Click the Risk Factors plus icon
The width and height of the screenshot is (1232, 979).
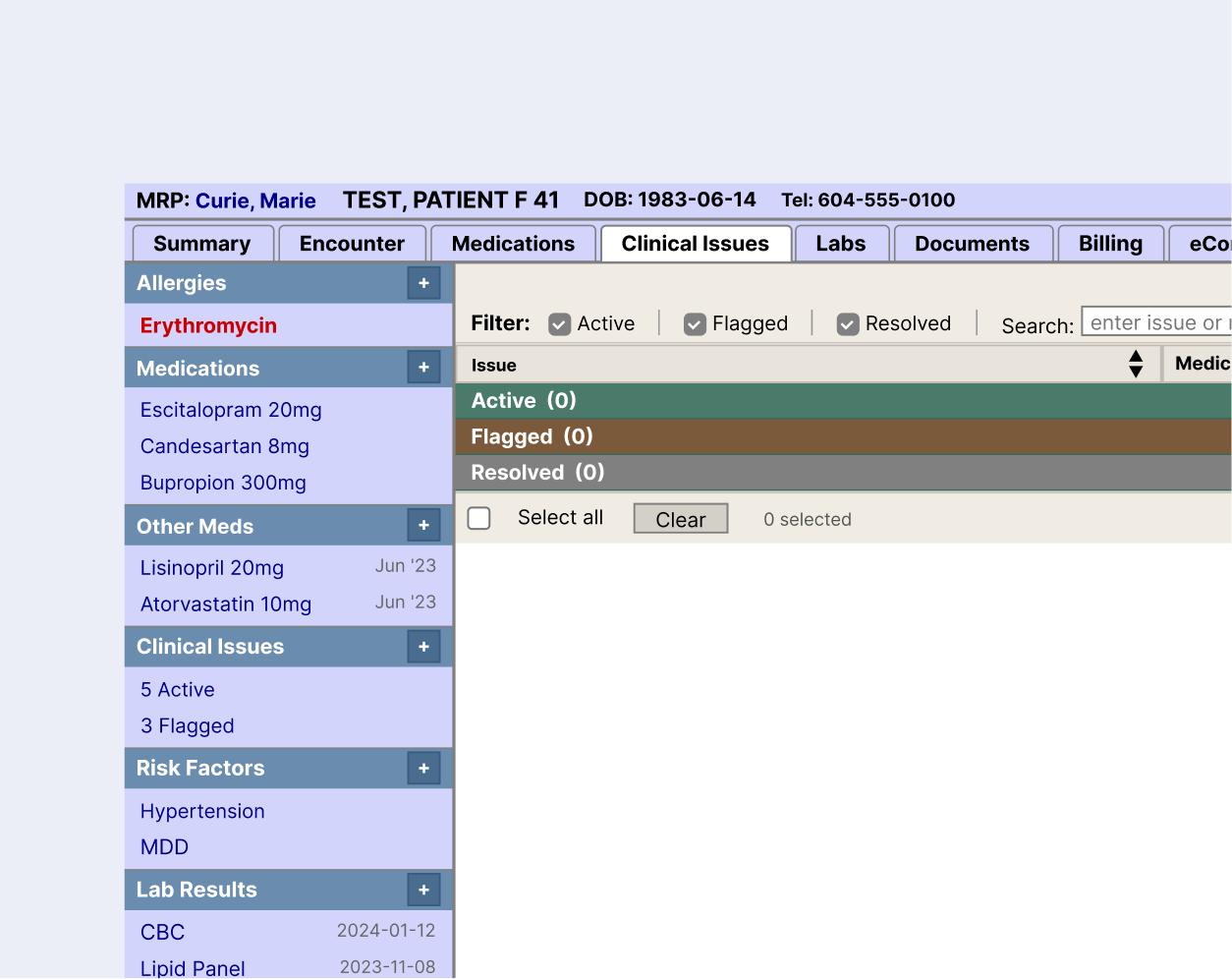[x=423, y=769]
